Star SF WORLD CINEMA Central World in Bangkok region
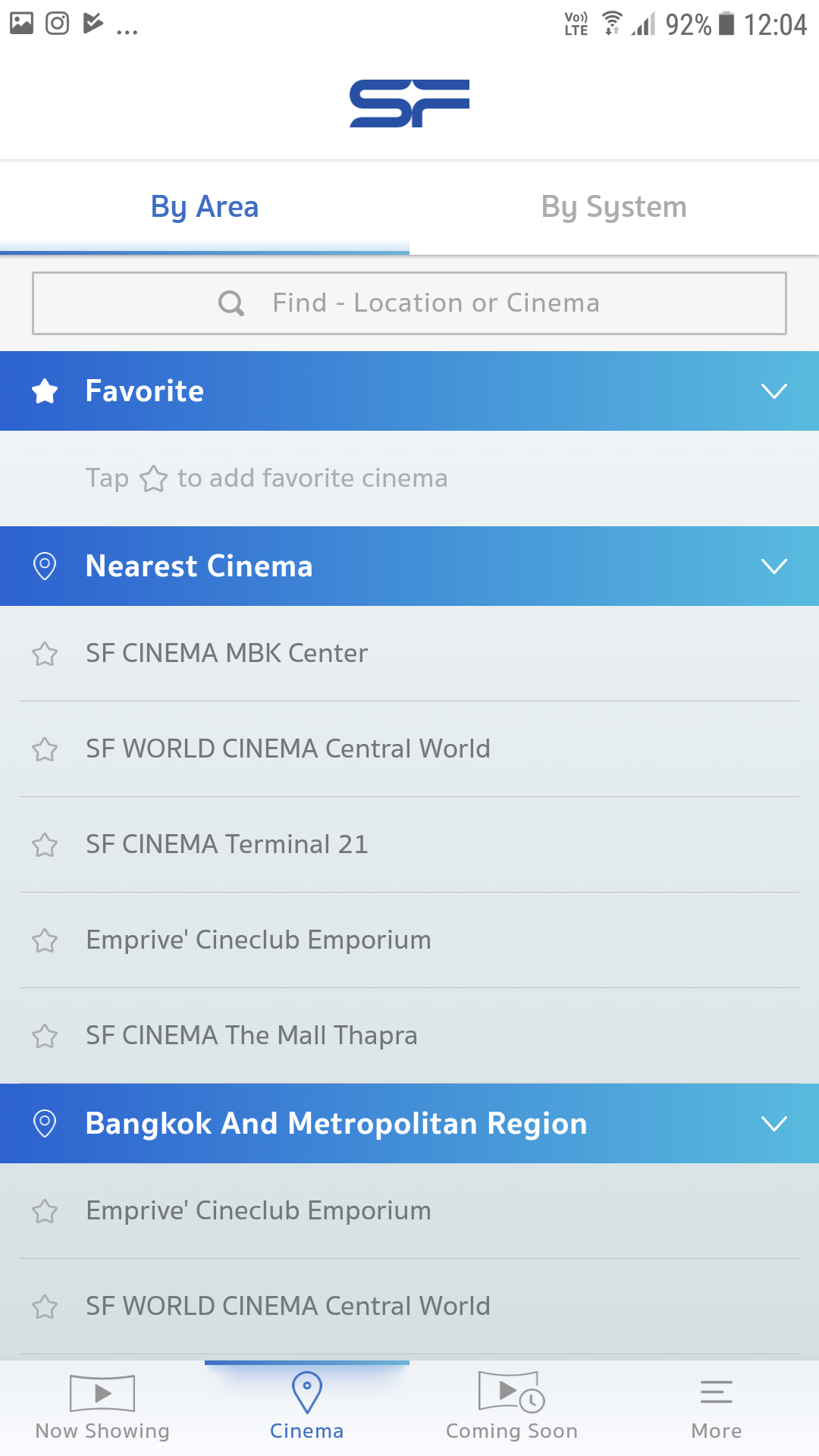 click(45, 1307)
